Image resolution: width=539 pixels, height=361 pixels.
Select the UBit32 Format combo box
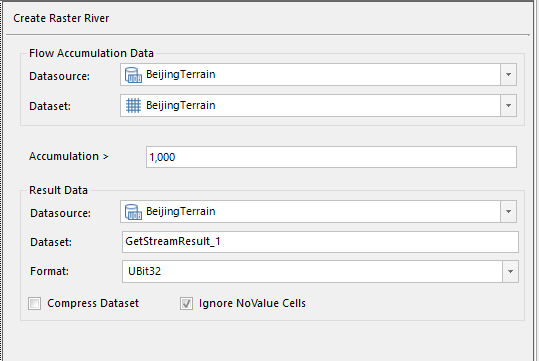320,272
